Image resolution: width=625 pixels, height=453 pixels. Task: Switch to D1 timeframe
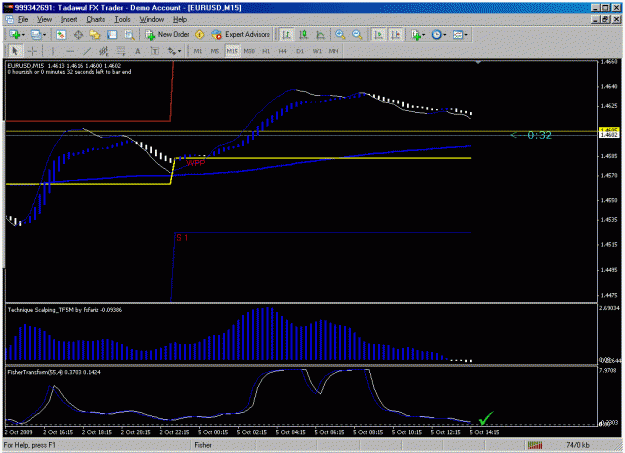point(300,51)
